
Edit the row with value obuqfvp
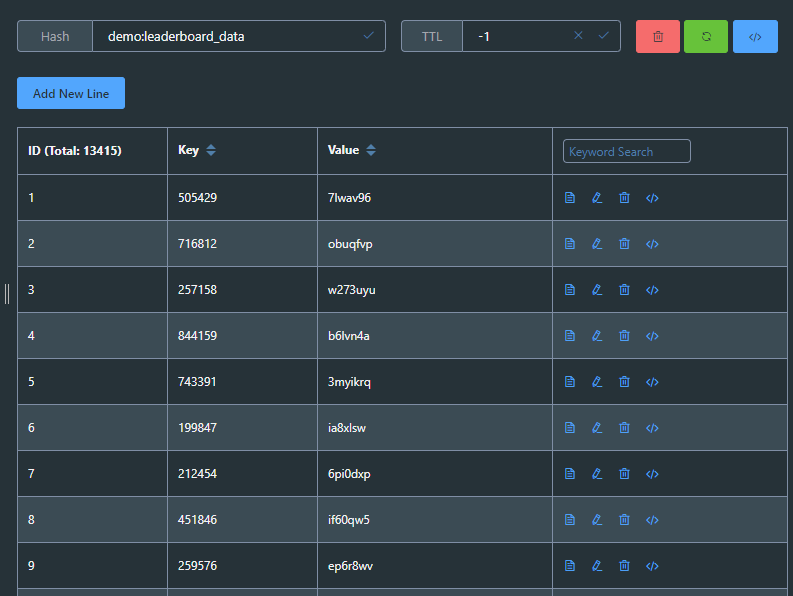point(597,244)
